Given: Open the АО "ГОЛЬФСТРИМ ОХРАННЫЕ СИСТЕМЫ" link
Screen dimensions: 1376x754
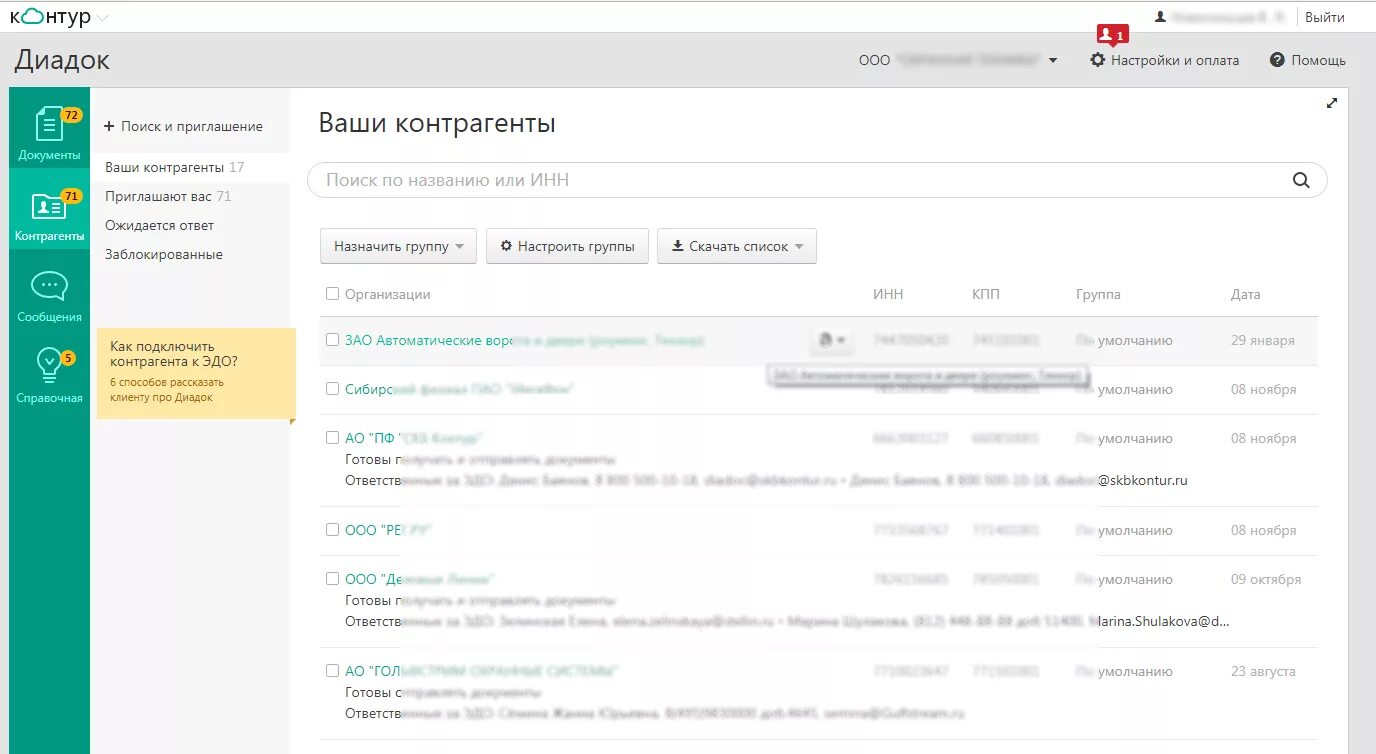Looking at the screenshot, I should (x=481, y=671).
